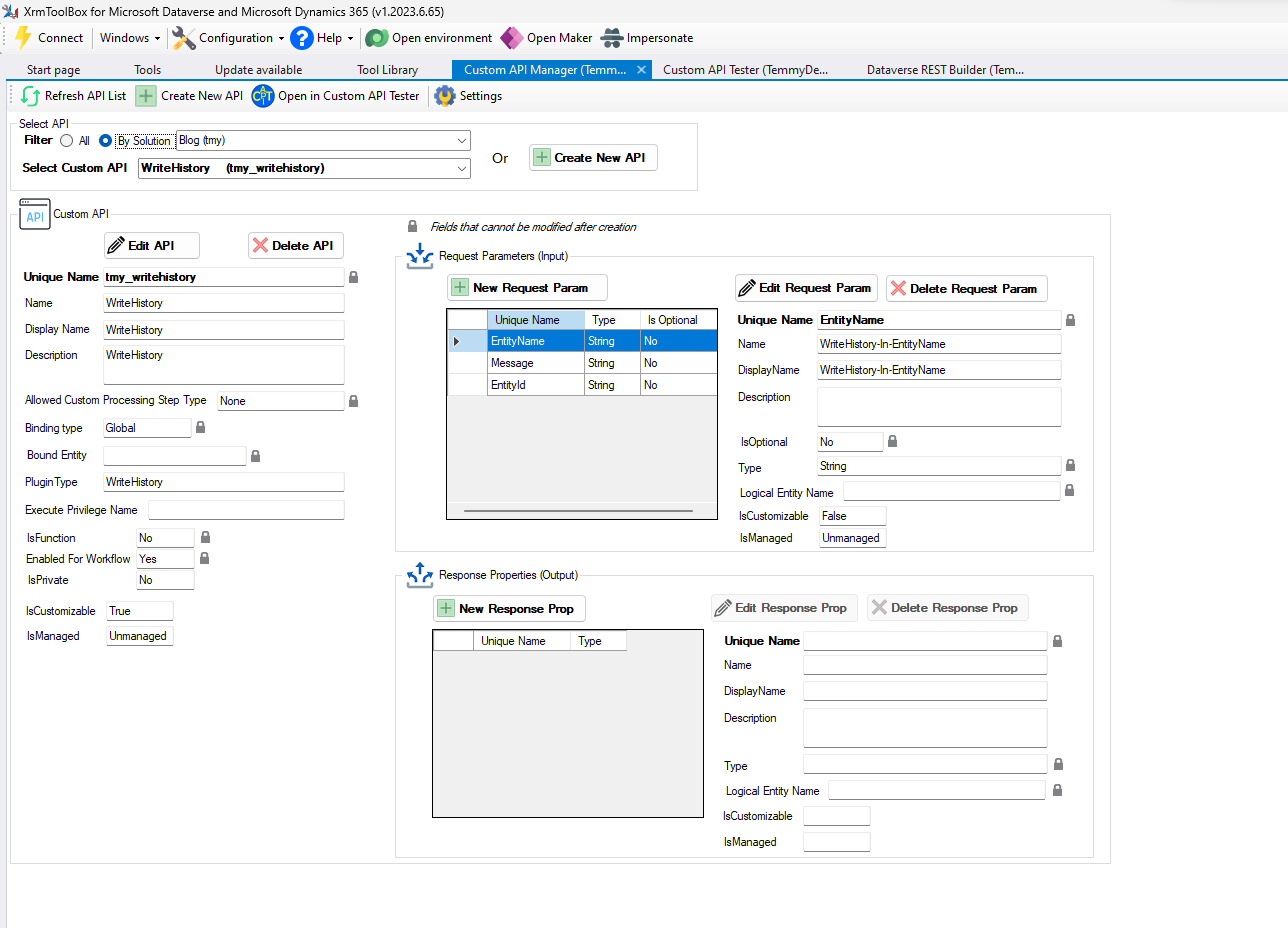Image resolution: width=1288 pixels, height=928 pixels.
Task: Click the request grid Type column header
Action: (x=612, y=320)
